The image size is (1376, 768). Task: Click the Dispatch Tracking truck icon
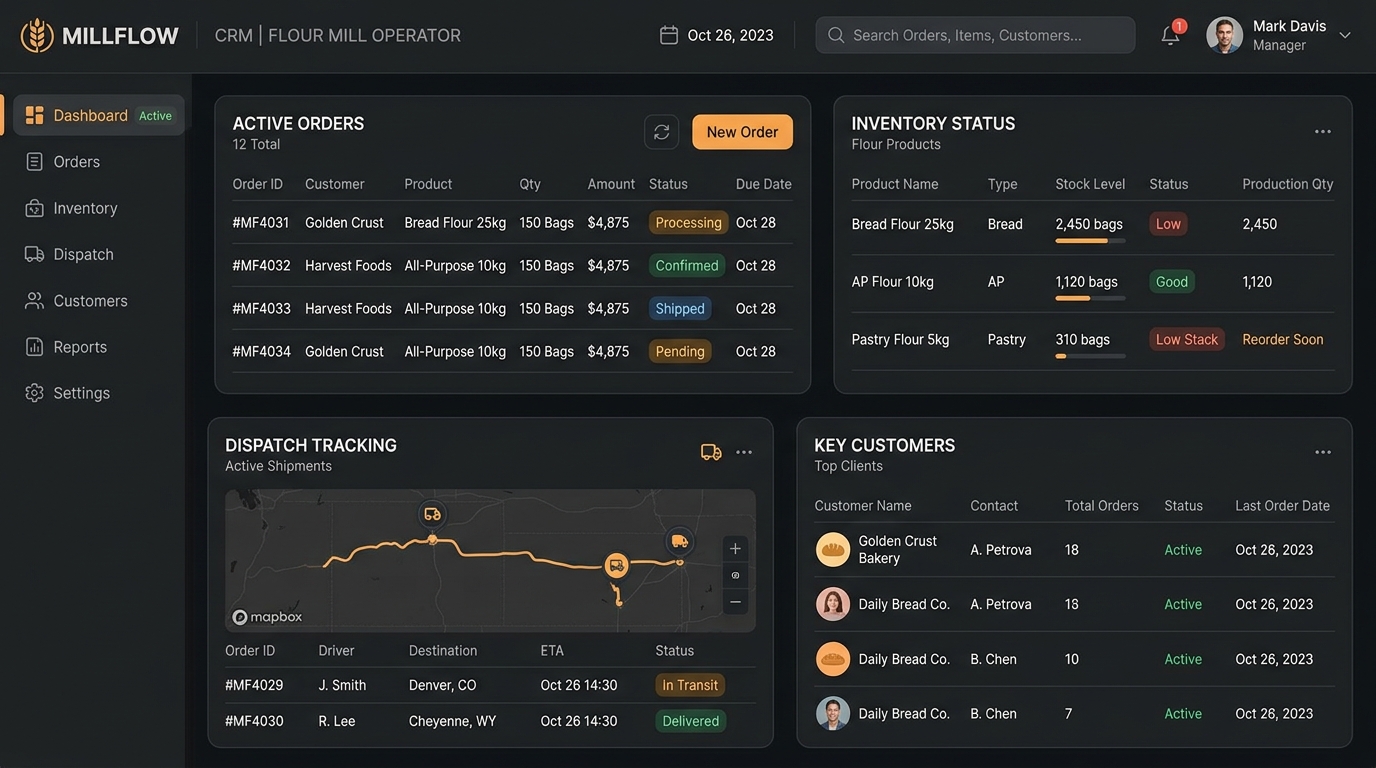tap(711, 452)
